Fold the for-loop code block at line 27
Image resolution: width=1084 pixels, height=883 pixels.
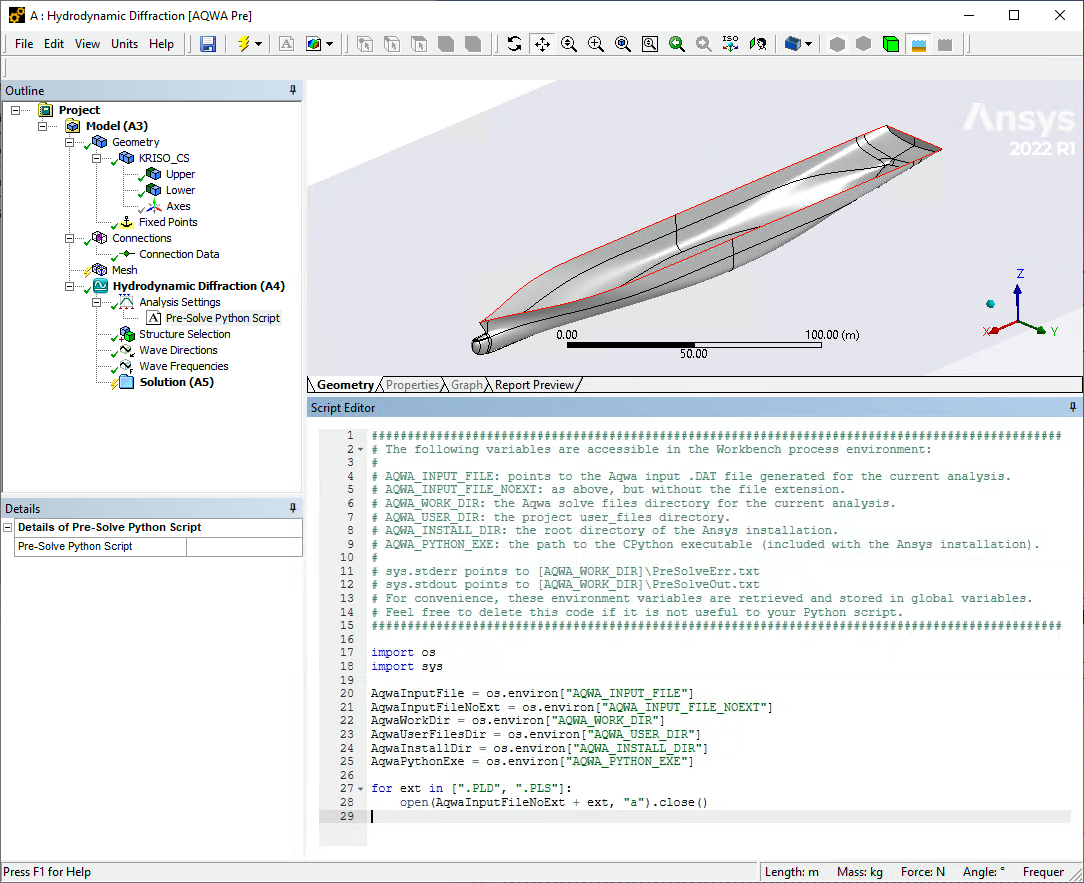point(361,788)
